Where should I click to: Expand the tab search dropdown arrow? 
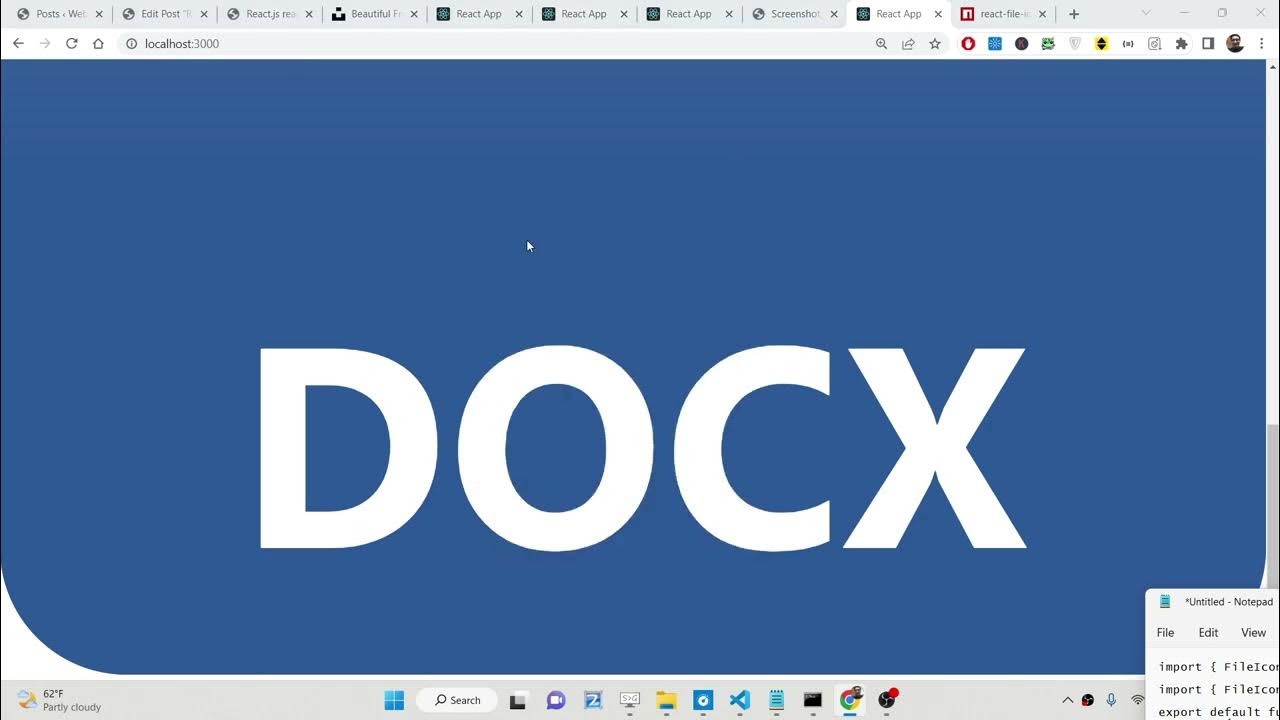click(x=1146, y=14)
